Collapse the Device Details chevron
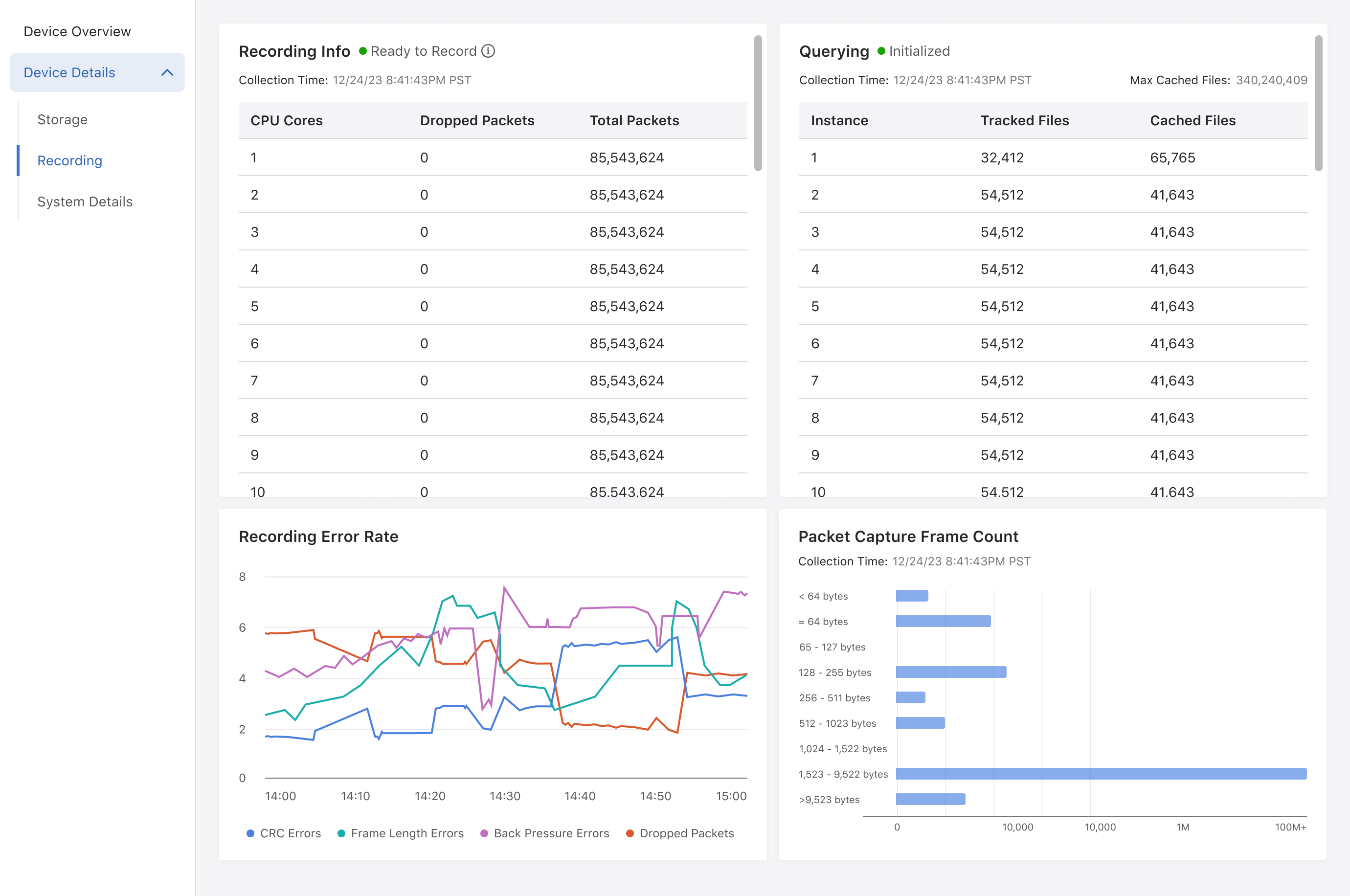 pyautogui.click(x=167, y=72)
